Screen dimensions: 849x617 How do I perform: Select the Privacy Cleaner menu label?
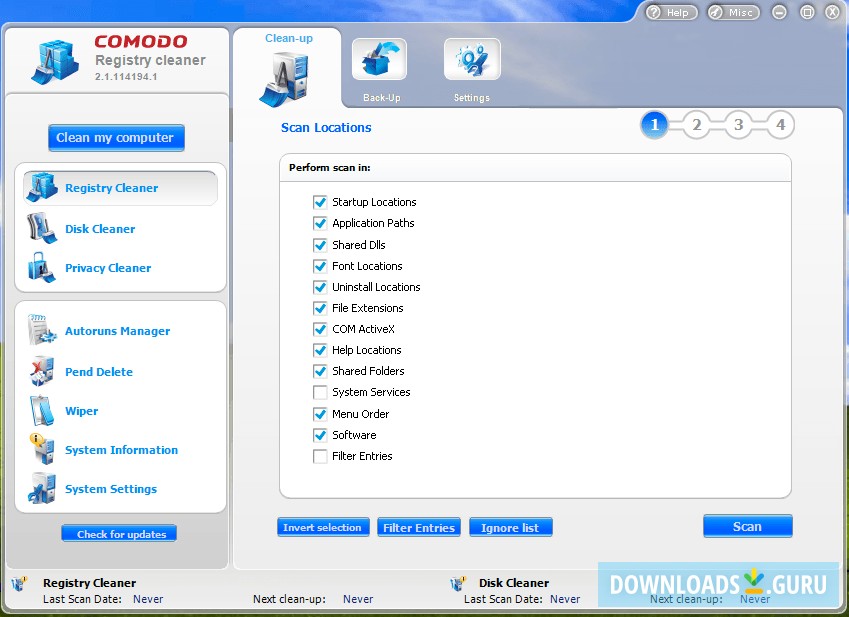coord(108,268)
